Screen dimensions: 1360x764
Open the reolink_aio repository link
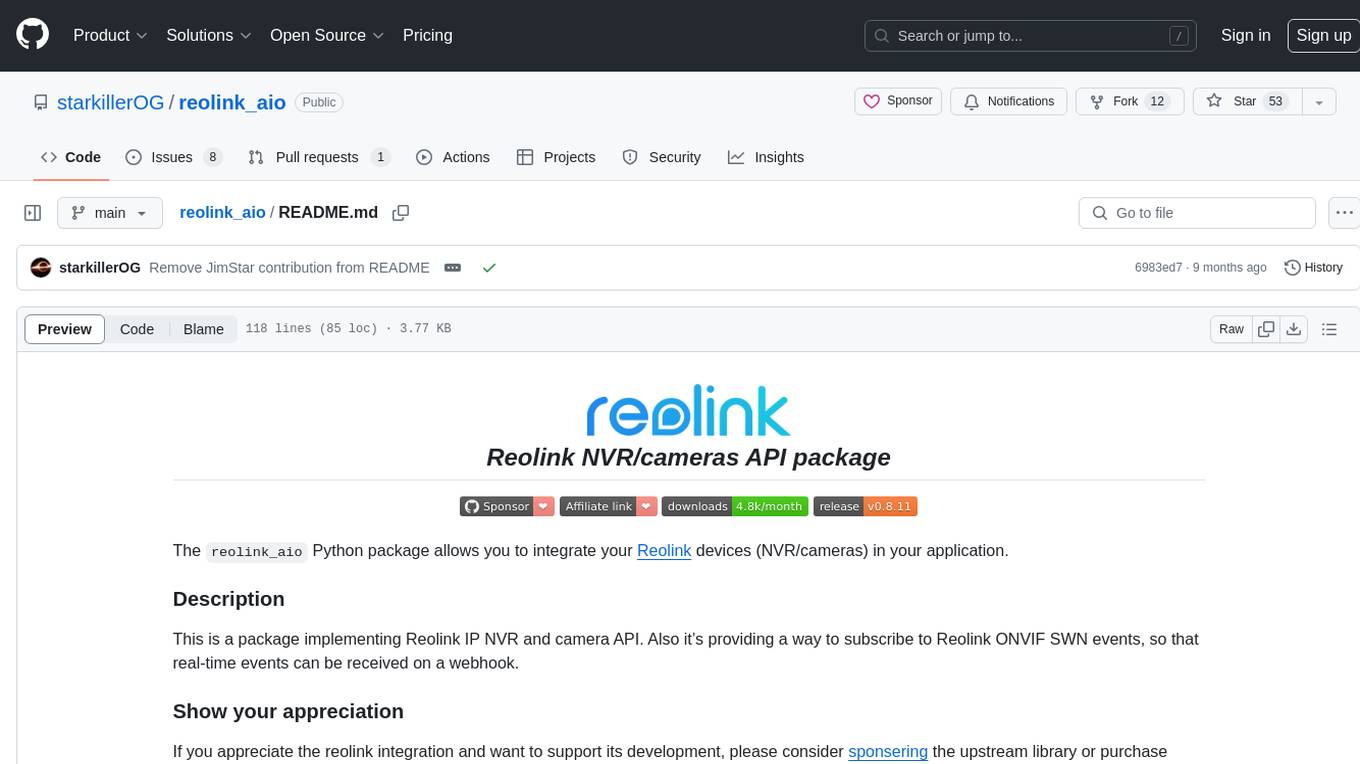[232, 102]
